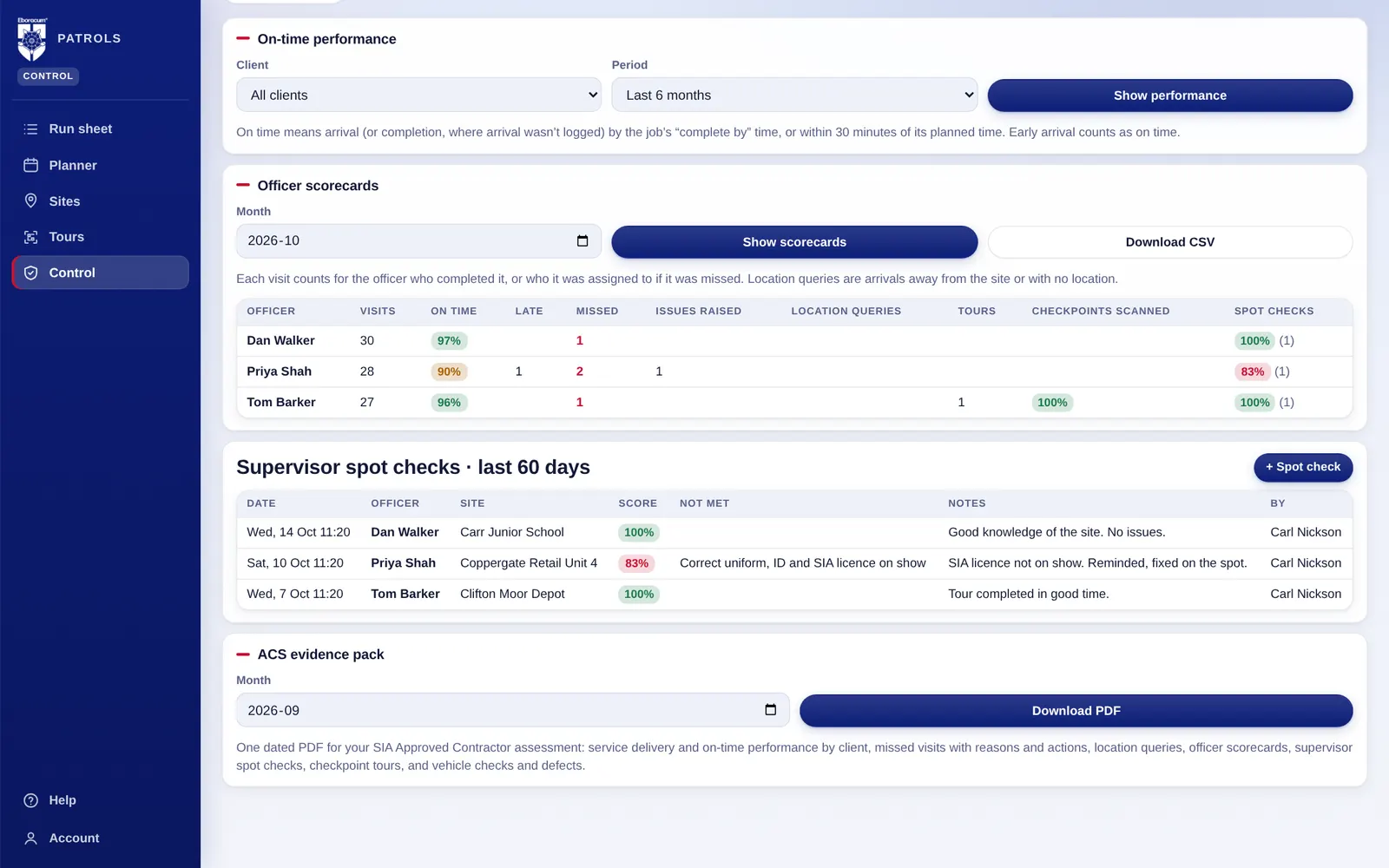Collapse the Officer scorecards section
This screenshot has width=1389, height=868.
point(243,186)
